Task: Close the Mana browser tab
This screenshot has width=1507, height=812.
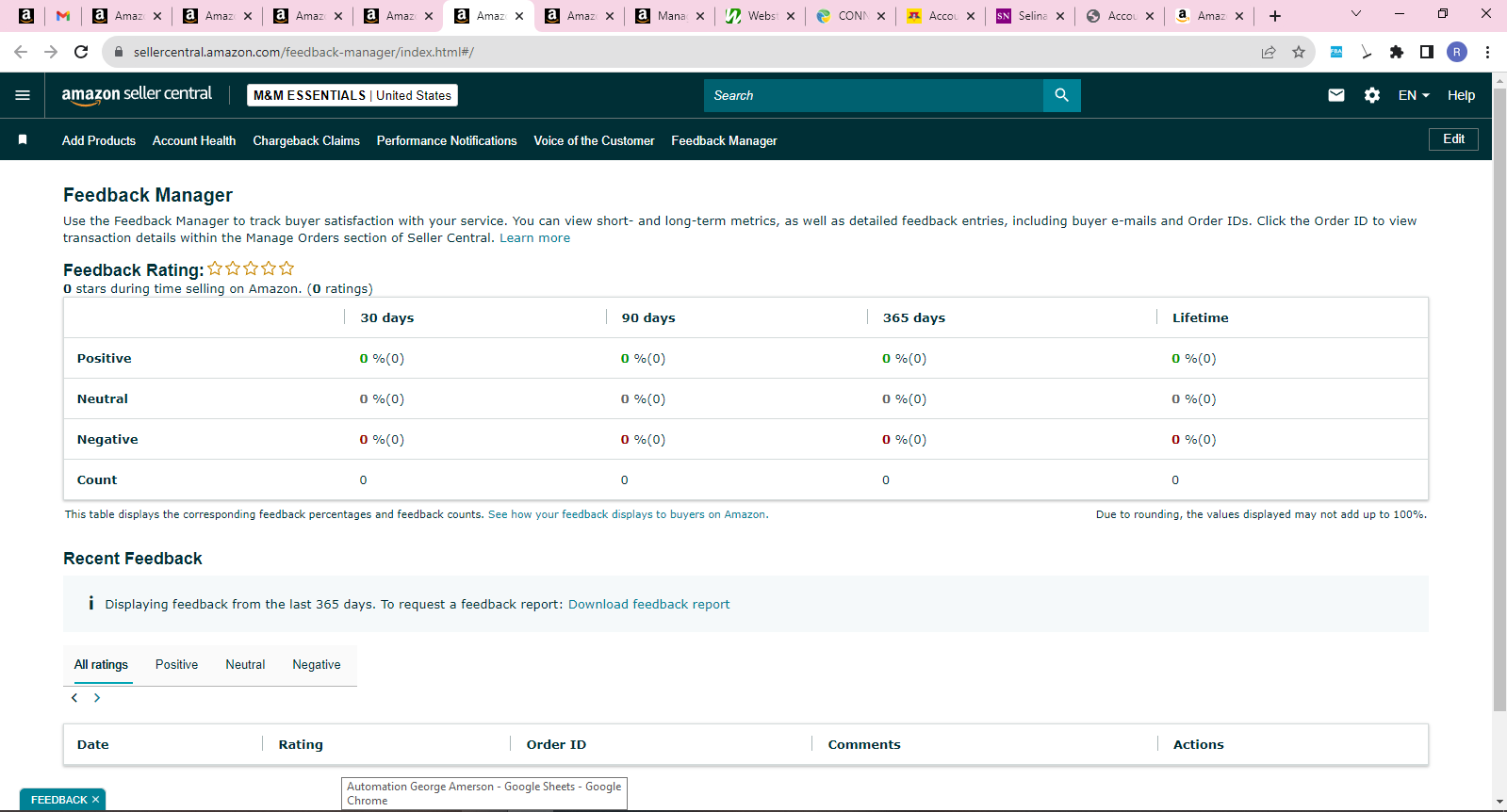Action: coord(700,16)
